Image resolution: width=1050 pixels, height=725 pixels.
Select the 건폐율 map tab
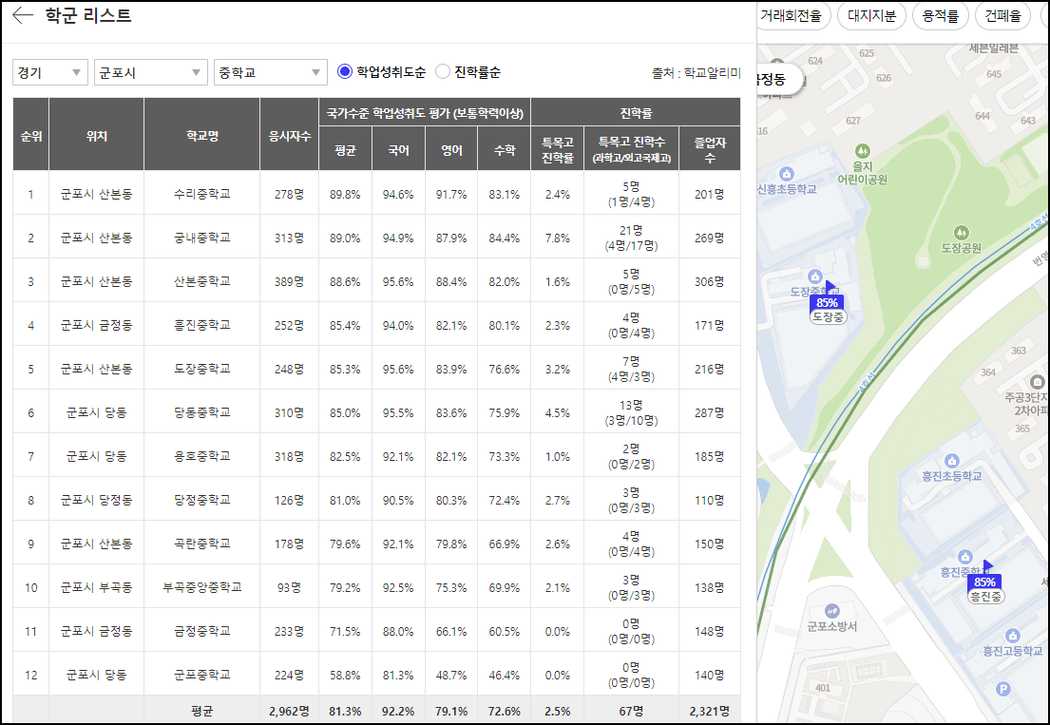click(x=1002, y=16)
